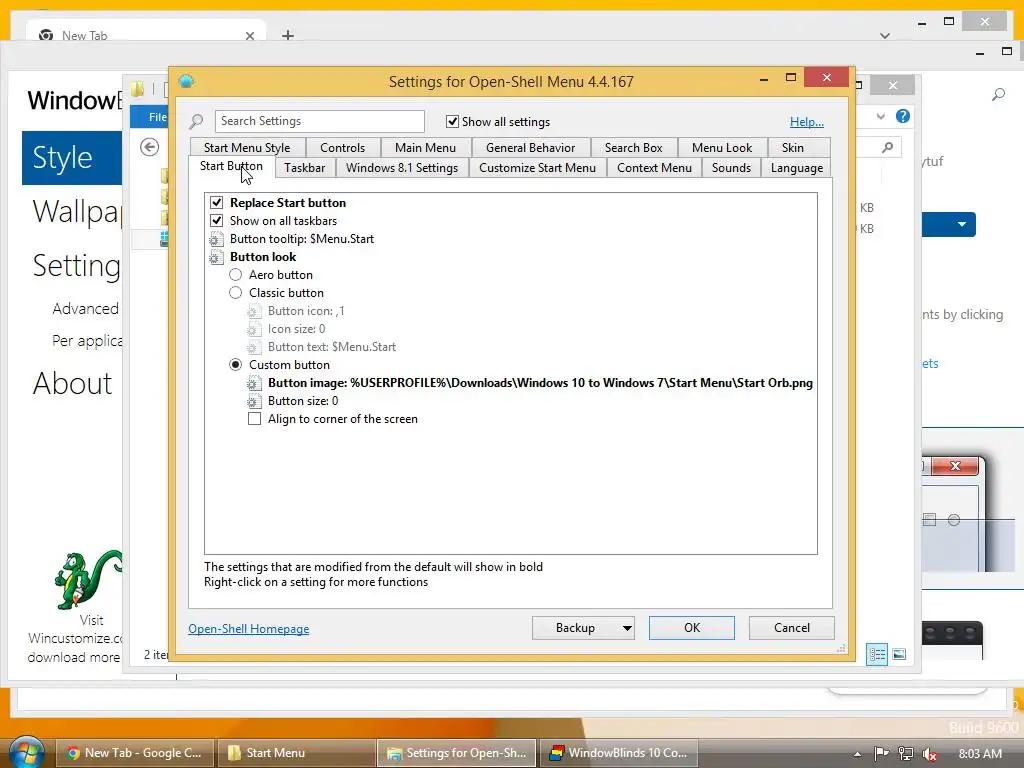Open Customize Start Menu tab
Image resolution: width=1024 pixels, height=768 pixels.
click(x=537, y=168)
